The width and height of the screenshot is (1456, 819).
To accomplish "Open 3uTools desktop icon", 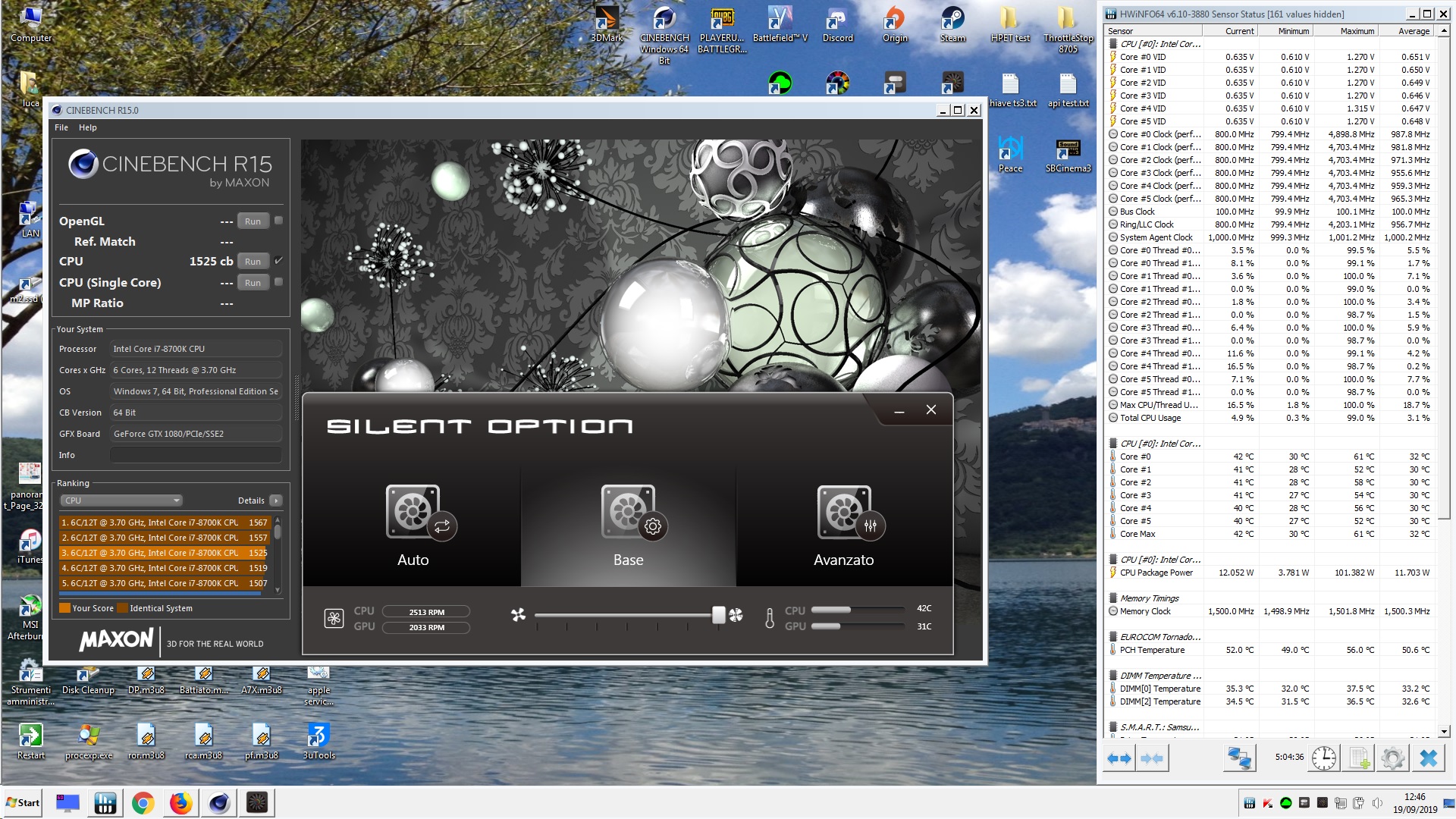I will (318, 741).
